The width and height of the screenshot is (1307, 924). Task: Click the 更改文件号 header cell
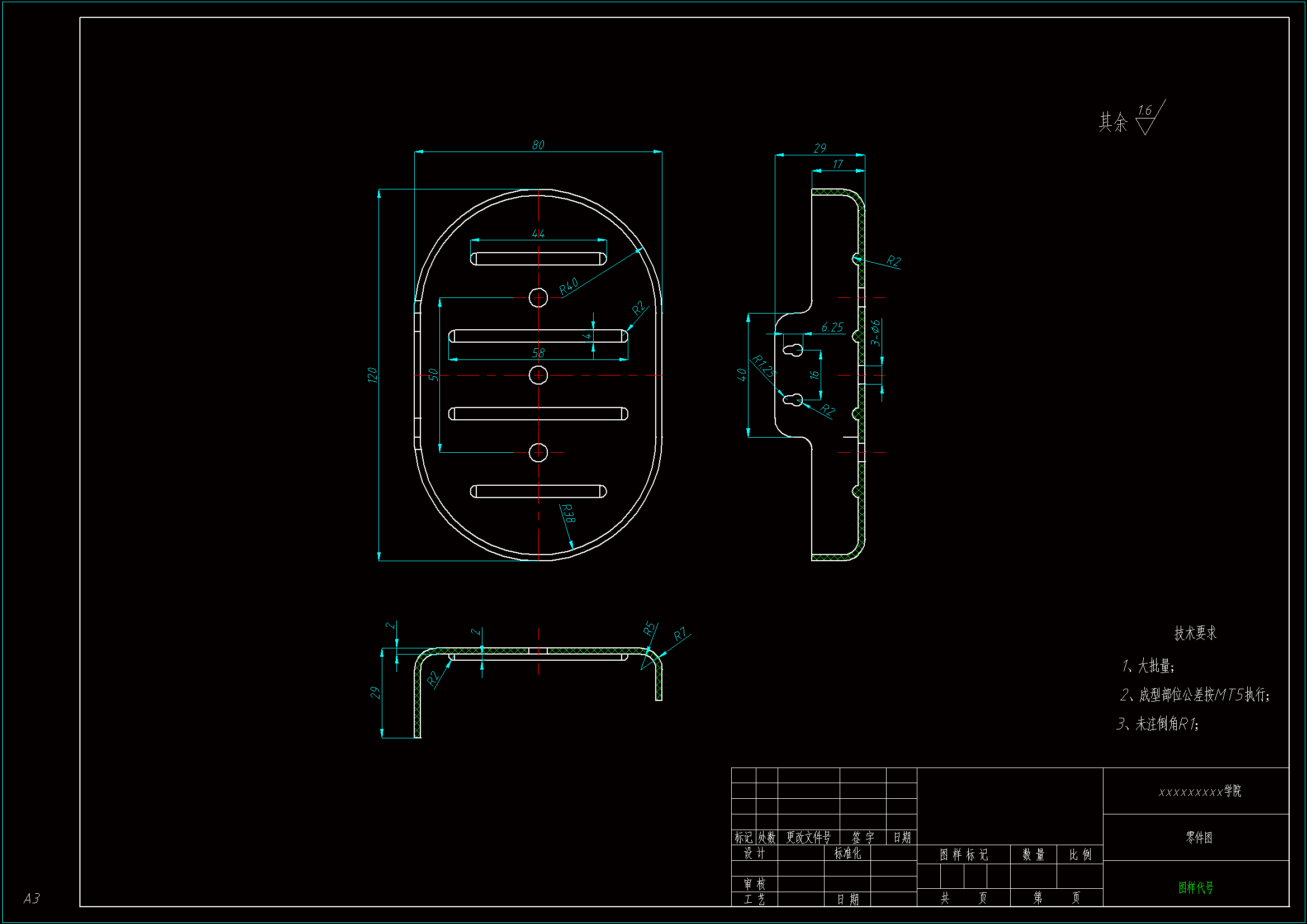[x=808, y=837]
